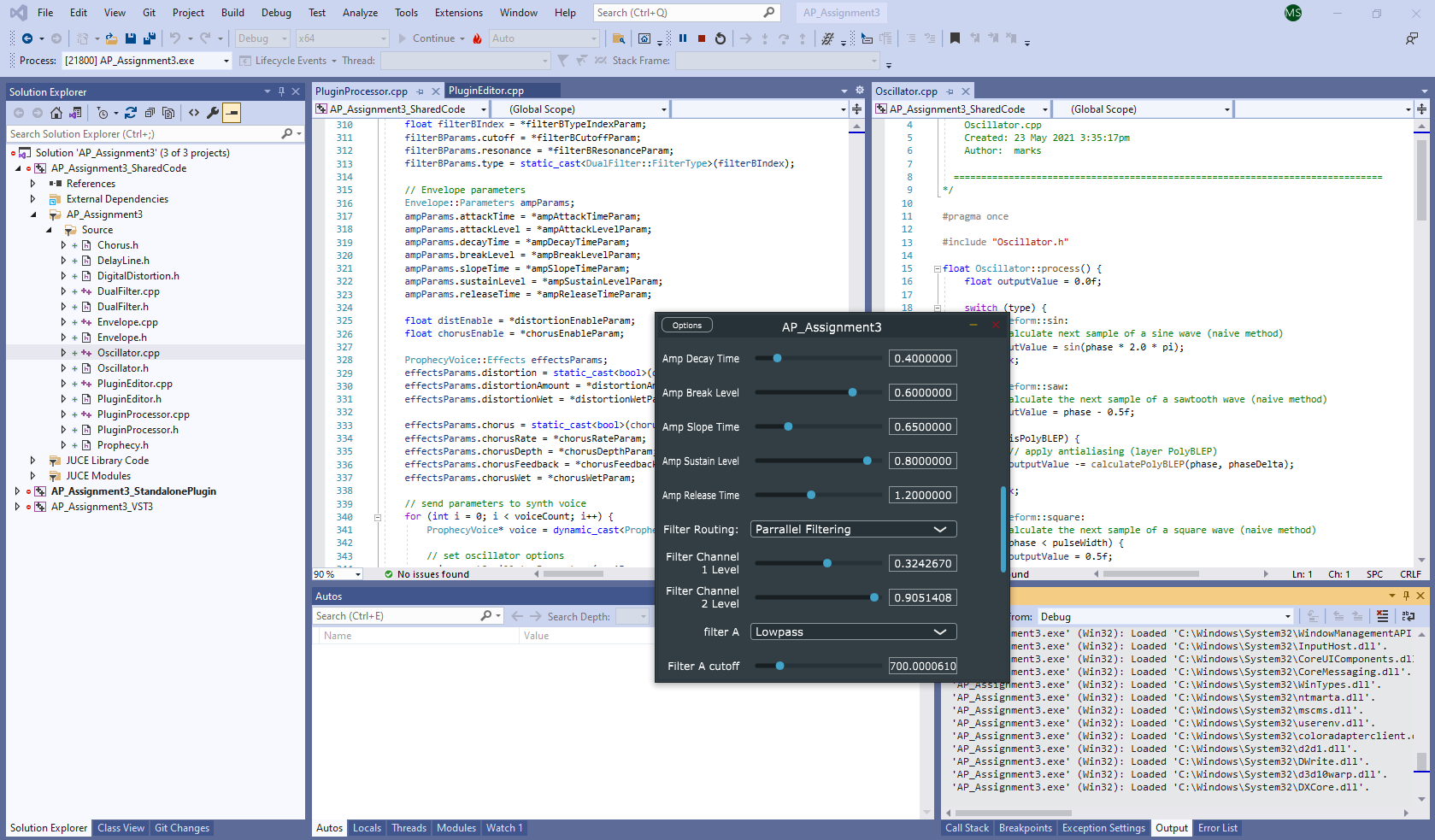Image resolution: width=1435 pixels, height=840 pixels.
Task: Adjust the Filter Channel 2 Level slider
Action: (818, 598)
